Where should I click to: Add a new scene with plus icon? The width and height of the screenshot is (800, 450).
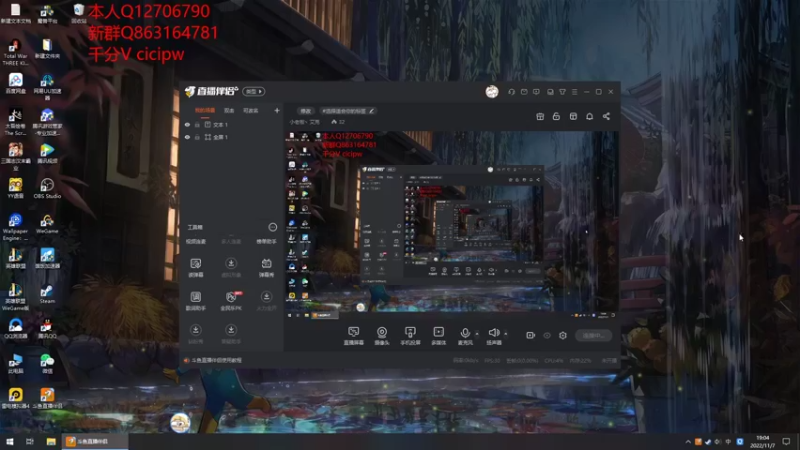coord(277,110)
